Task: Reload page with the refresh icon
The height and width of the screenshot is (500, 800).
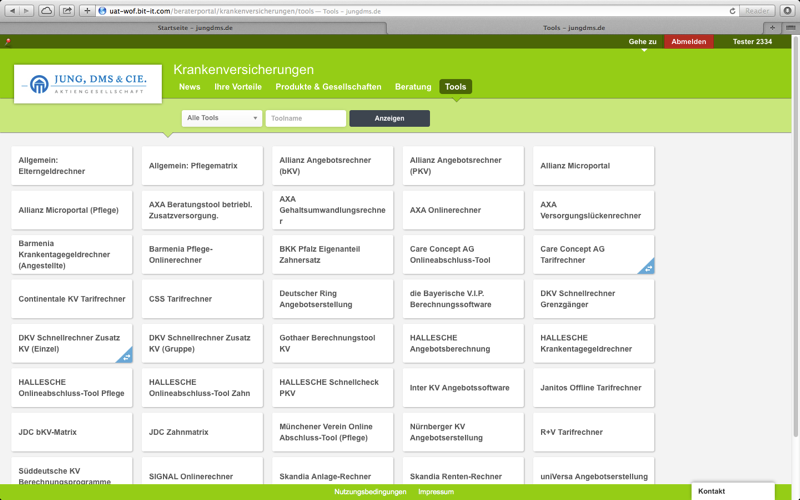Action: coord(732,11)
